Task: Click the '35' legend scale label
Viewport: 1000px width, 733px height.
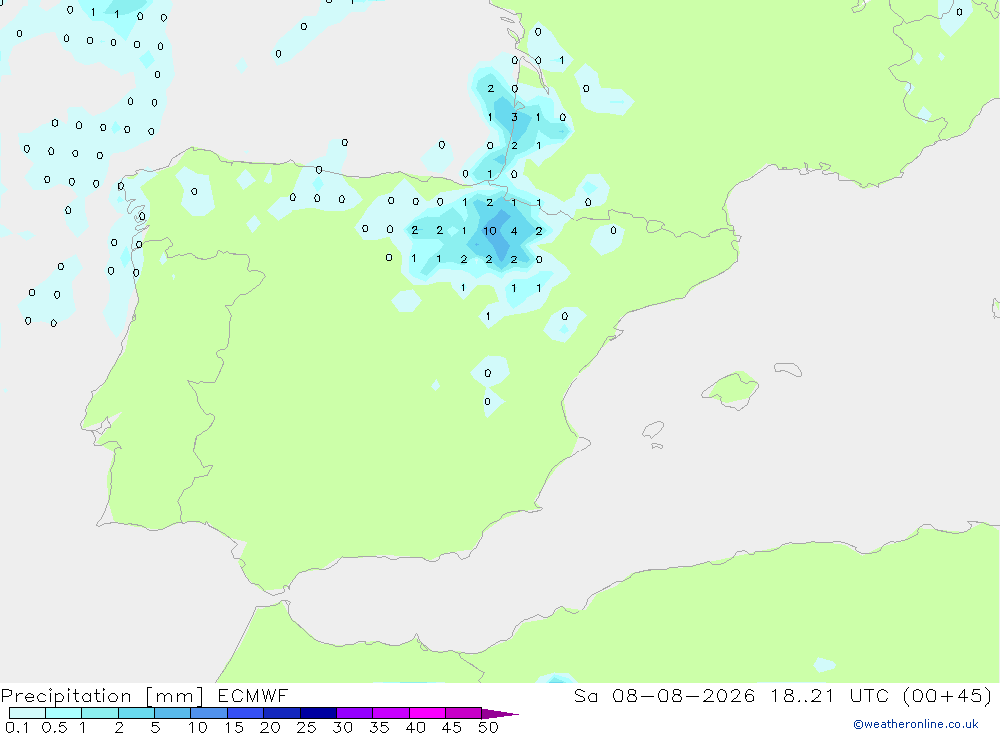Action: tap(379, 727)
